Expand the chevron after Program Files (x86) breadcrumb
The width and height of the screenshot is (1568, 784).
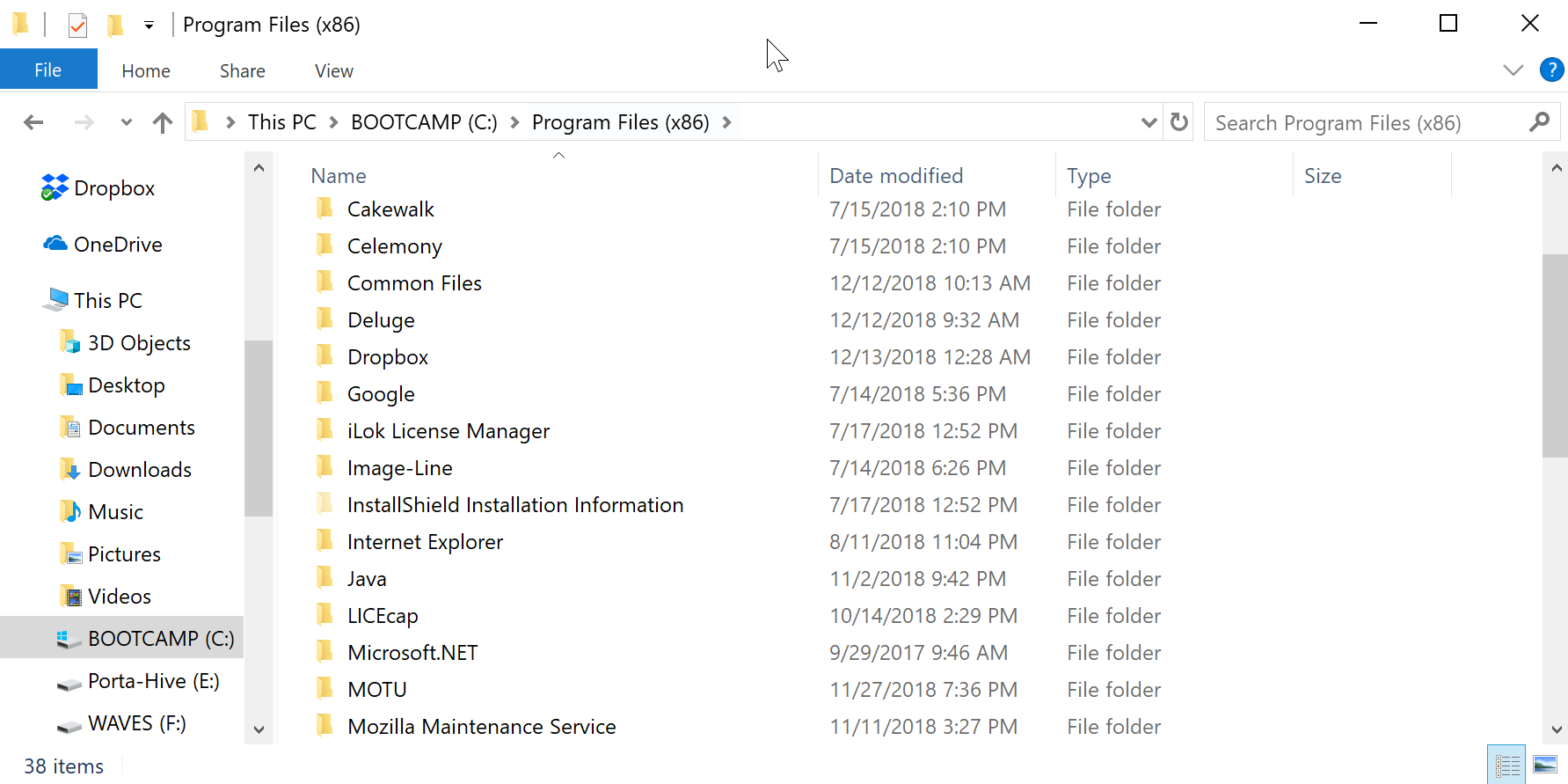727,122
